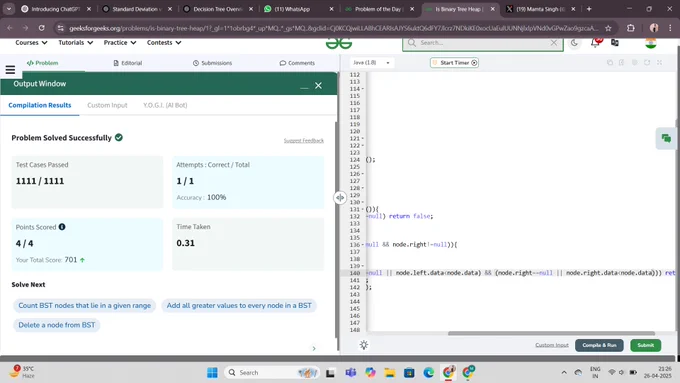Click the Submit button
680x383 pixels.
[x=645, y=345]
